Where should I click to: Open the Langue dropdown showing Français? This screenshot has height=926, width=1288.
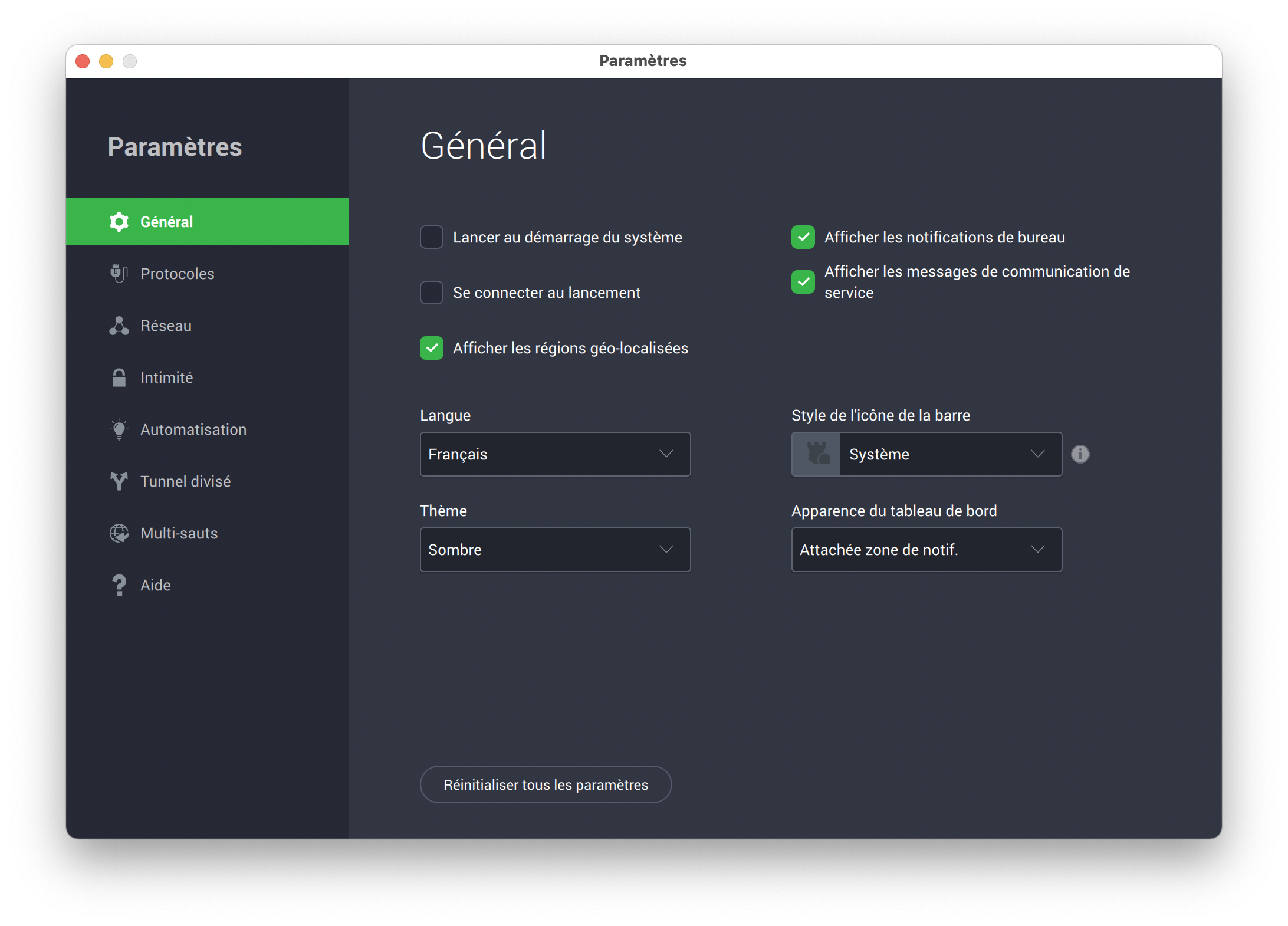click(555, 454)
